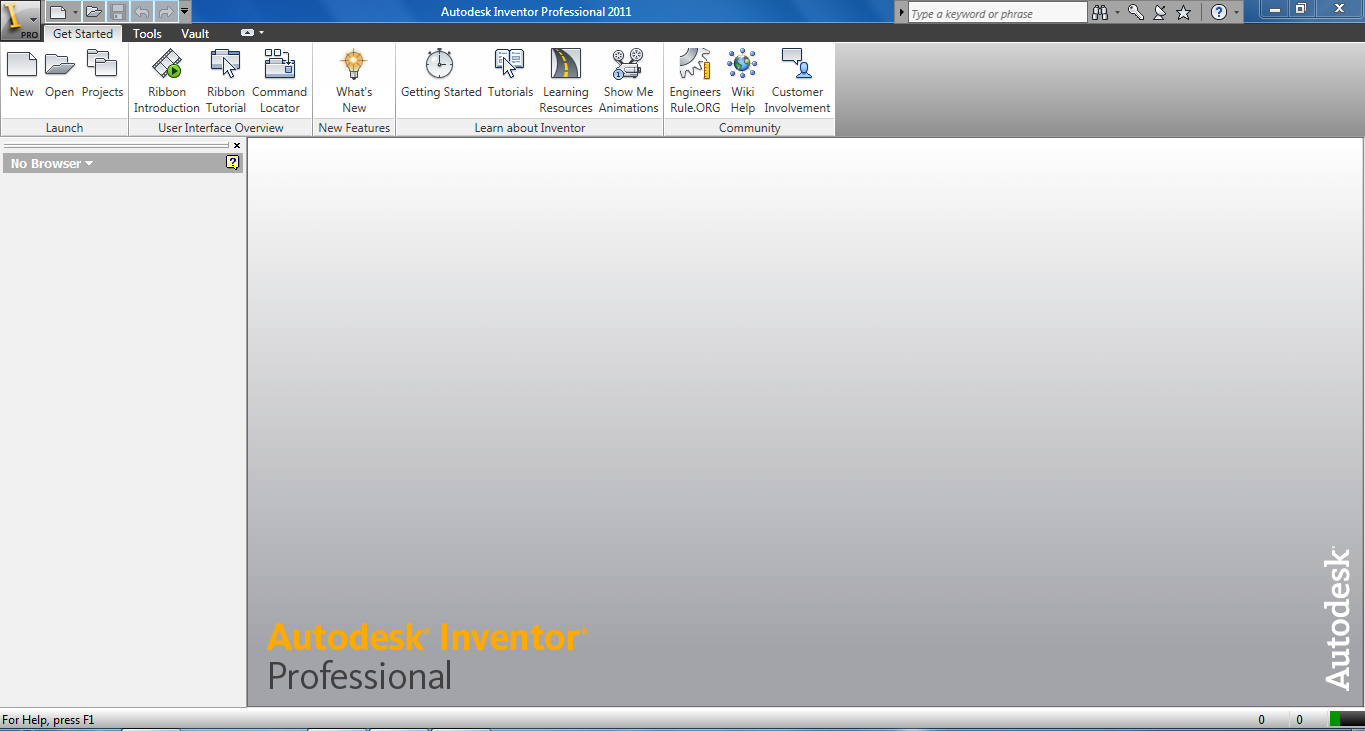Switch to the Tools tab
Viewport: 1365px width, 731px height.
(x=147, y=33)
